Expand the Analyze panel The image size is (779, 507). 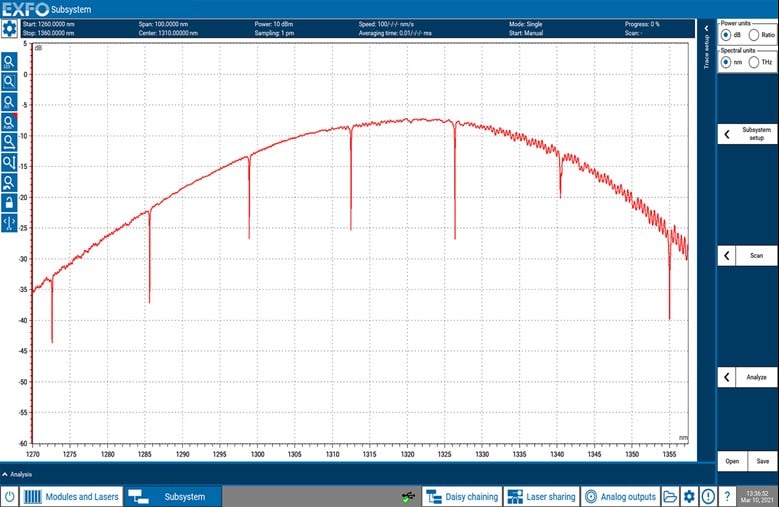click(x=748, y=377)
